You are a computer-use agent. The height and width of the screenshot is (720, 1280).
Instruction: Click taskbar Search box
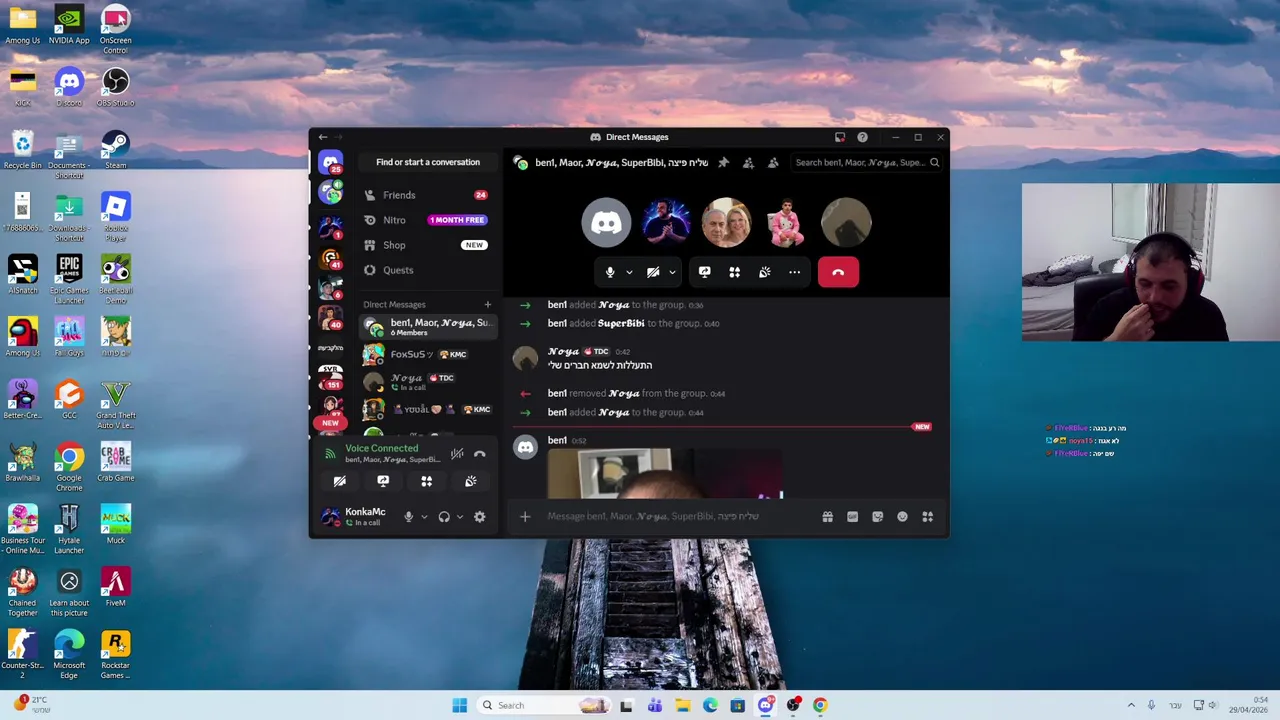pos(545,705)
